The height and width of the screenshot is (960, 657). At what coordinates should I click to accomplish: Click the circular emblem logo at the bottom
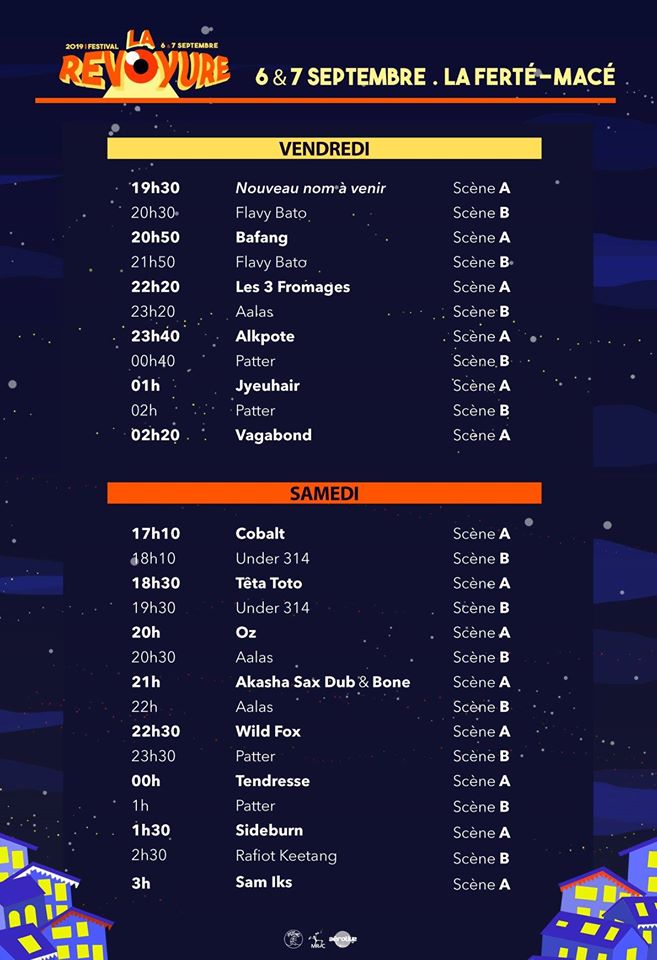click(x=293, y=939)
